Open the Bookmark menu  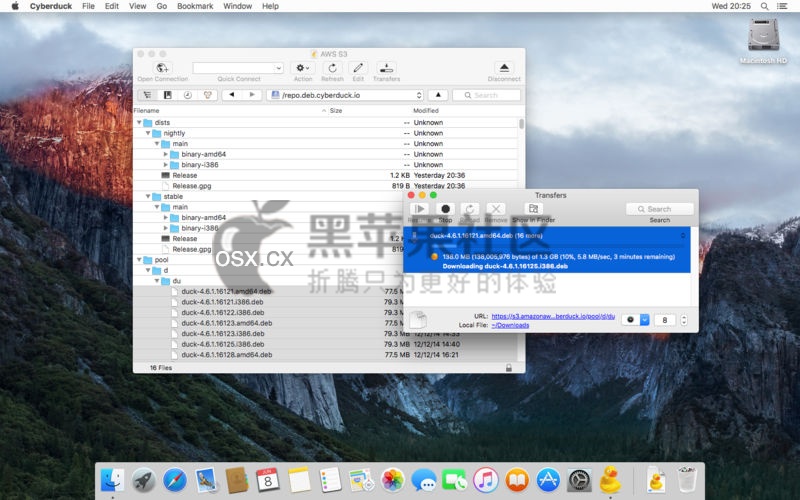[195, 6]
